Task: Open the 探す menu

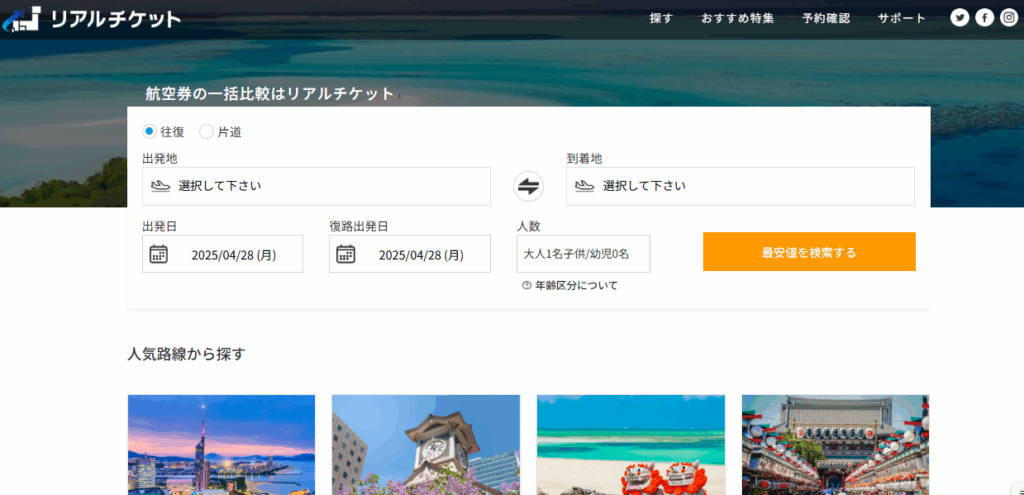Action: (x=661, y=18)
